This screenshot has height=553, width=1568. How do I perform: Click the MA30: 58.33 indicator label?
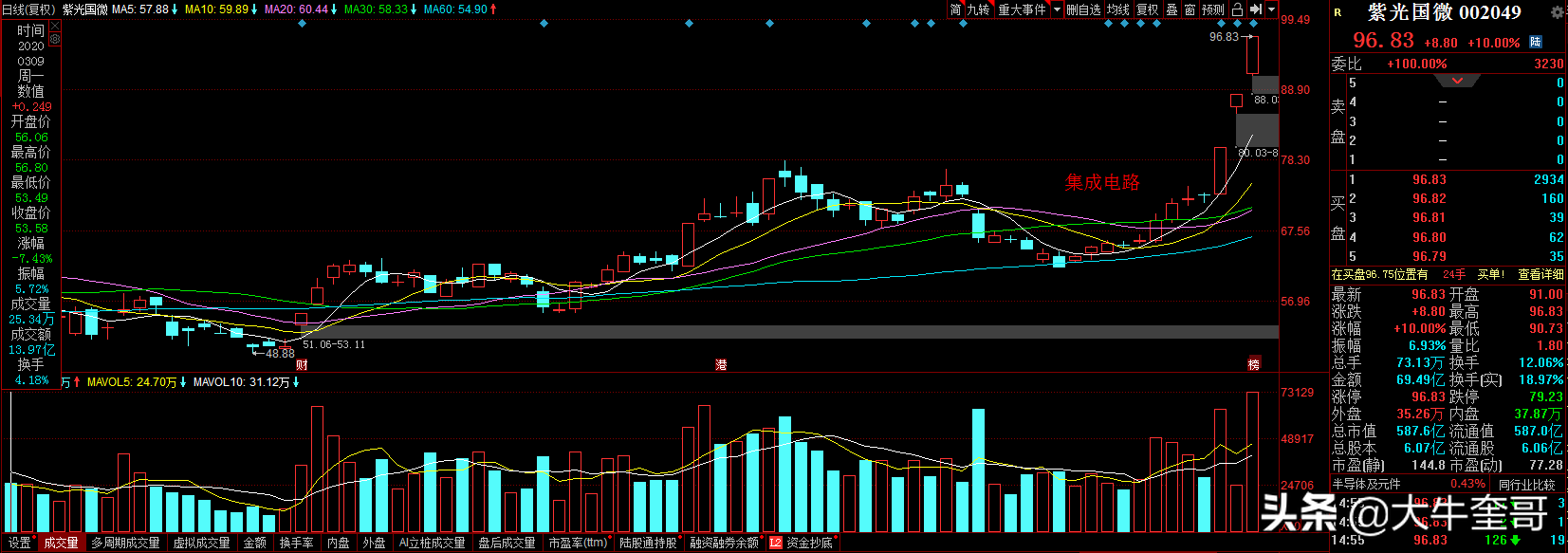point(376,9)
